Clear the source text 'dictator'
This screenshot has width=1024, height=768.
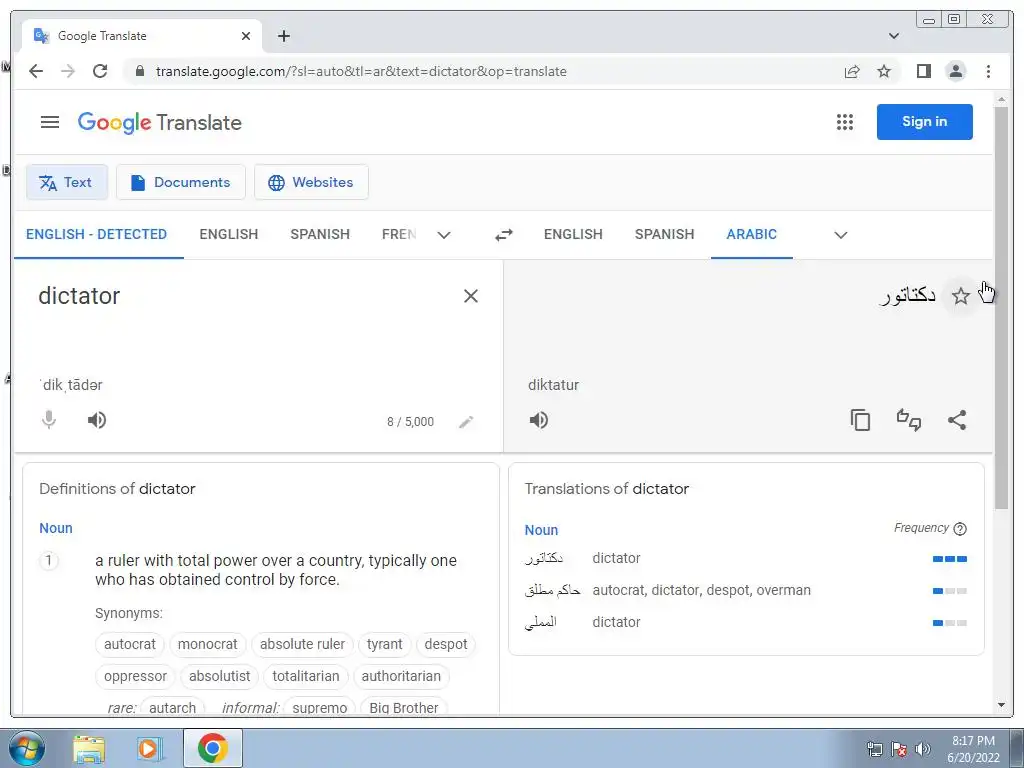(x=471, y=296)
